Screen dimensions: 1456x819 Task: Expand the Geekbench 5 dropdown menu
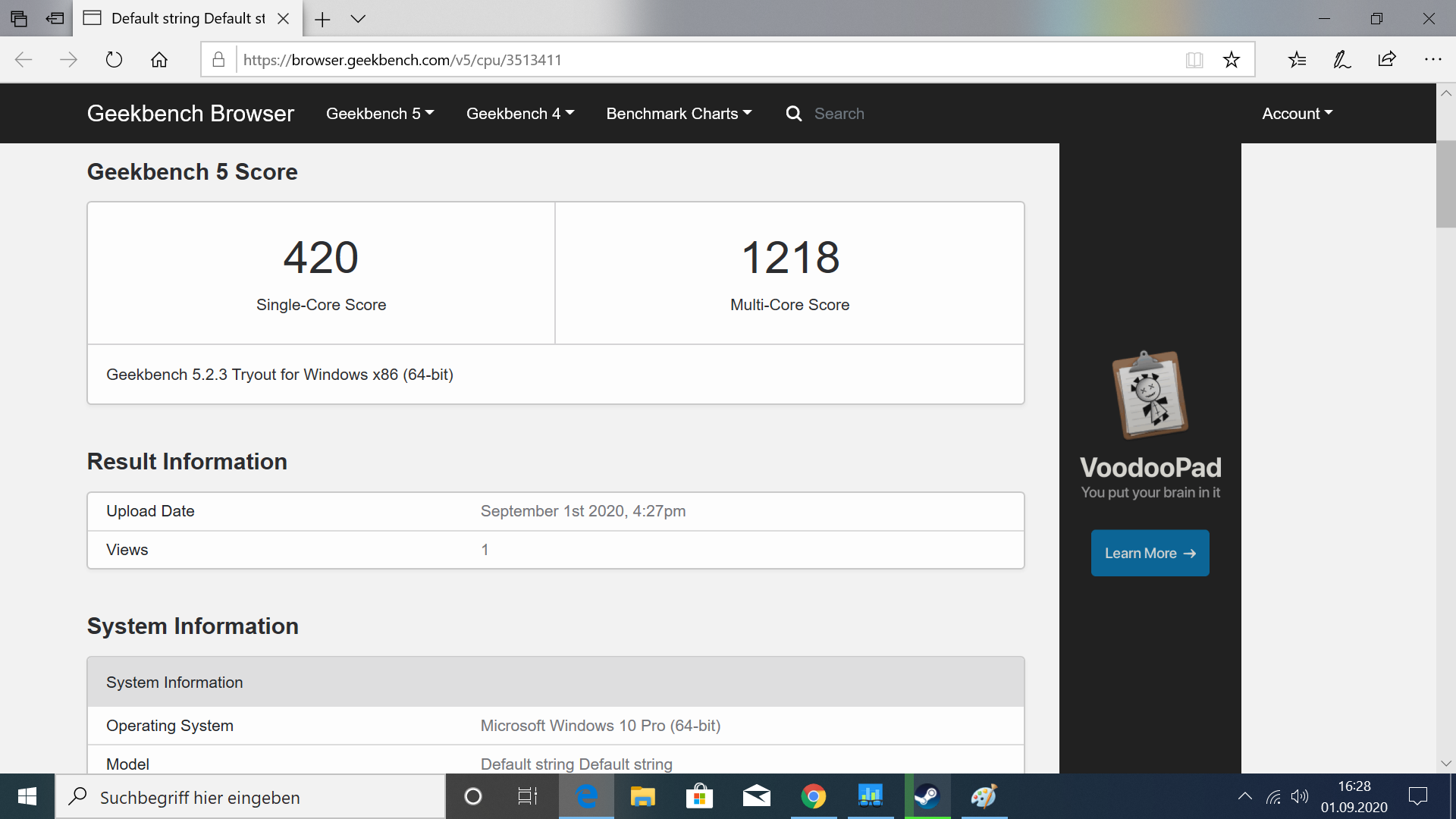(380, 114)
